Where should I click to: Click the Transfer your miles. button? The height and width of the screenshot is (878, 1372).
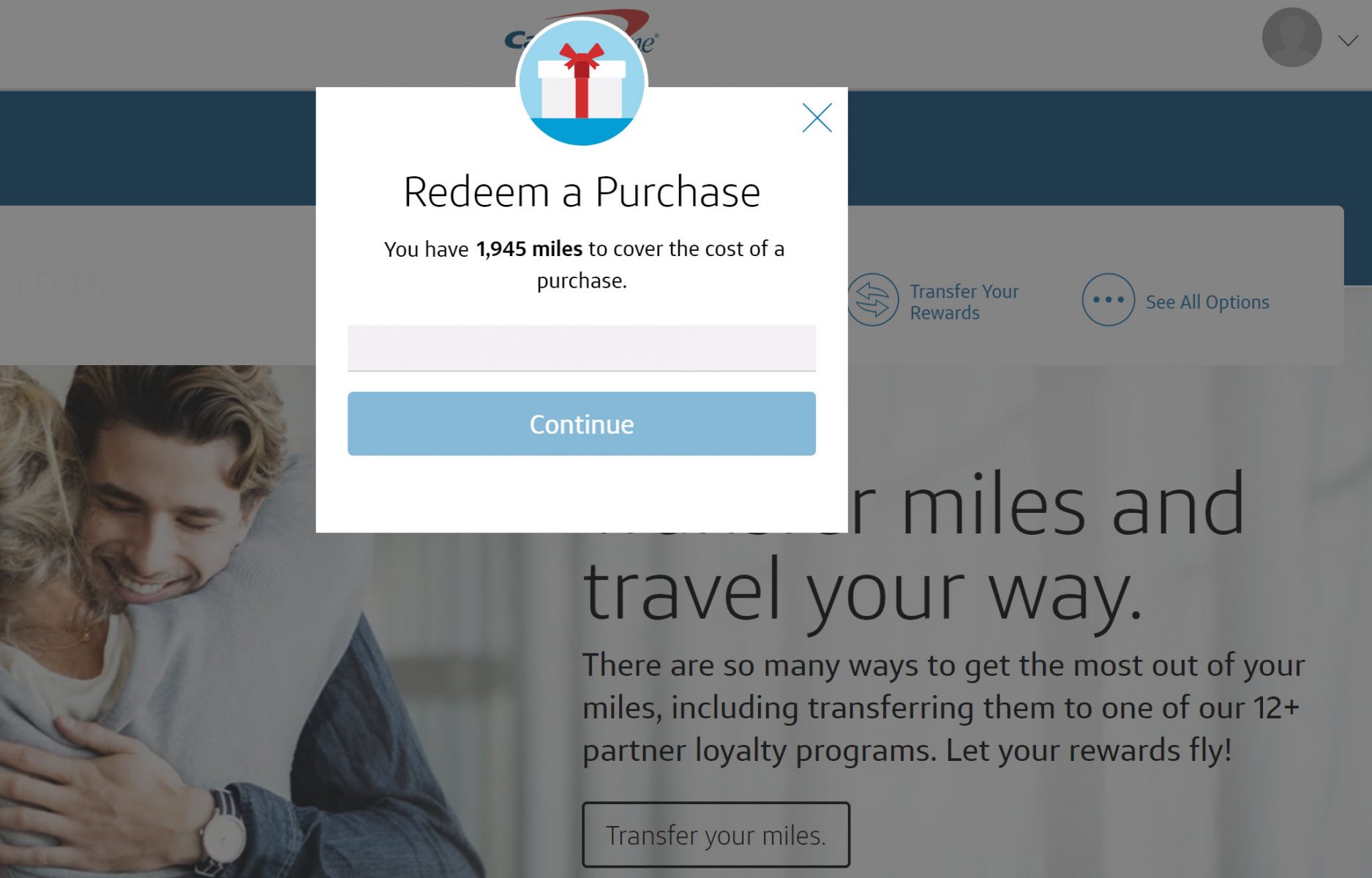click(x=716, y=835)
